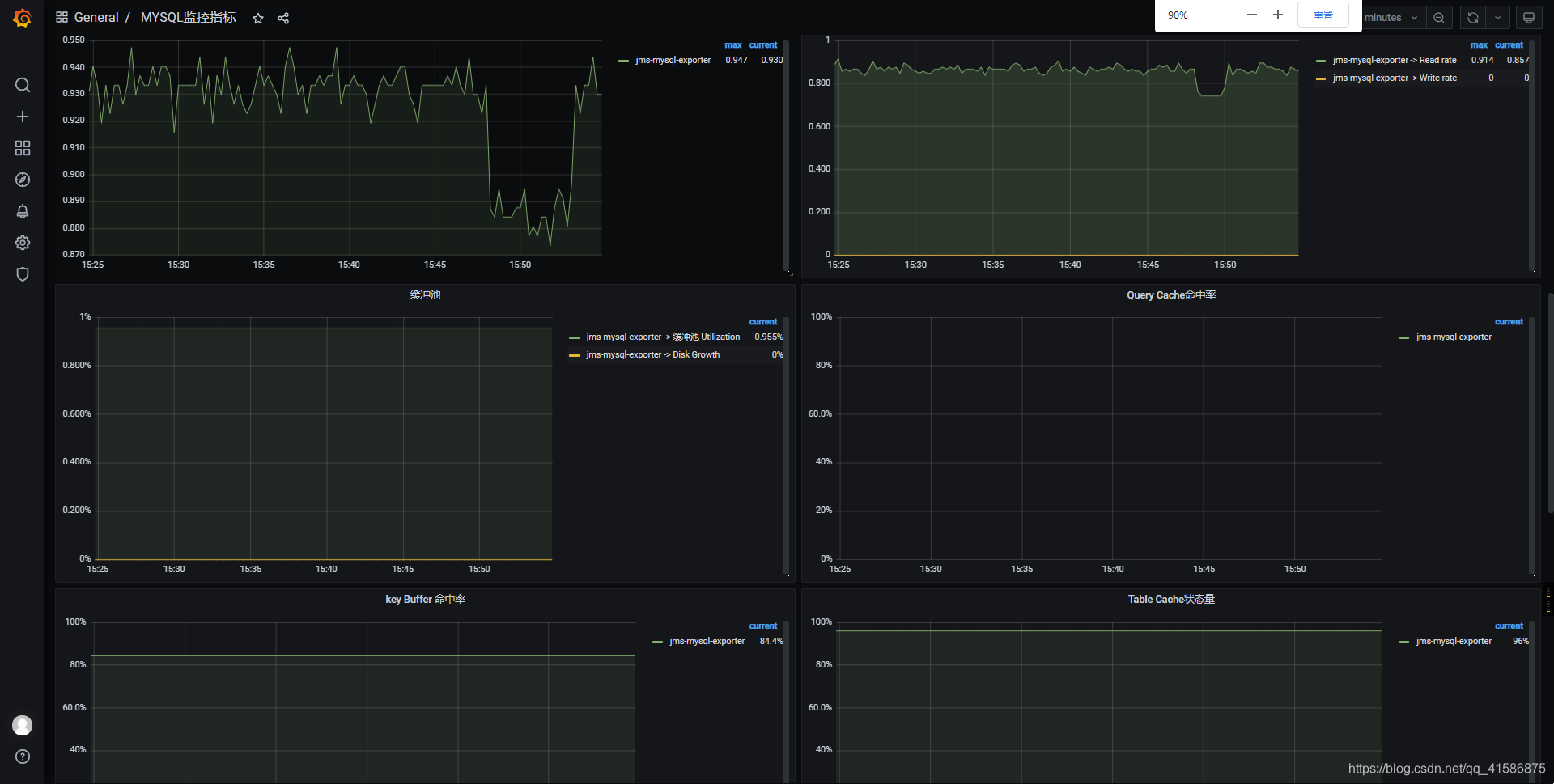Open the Grafana home logo

(x=22, y=18)
